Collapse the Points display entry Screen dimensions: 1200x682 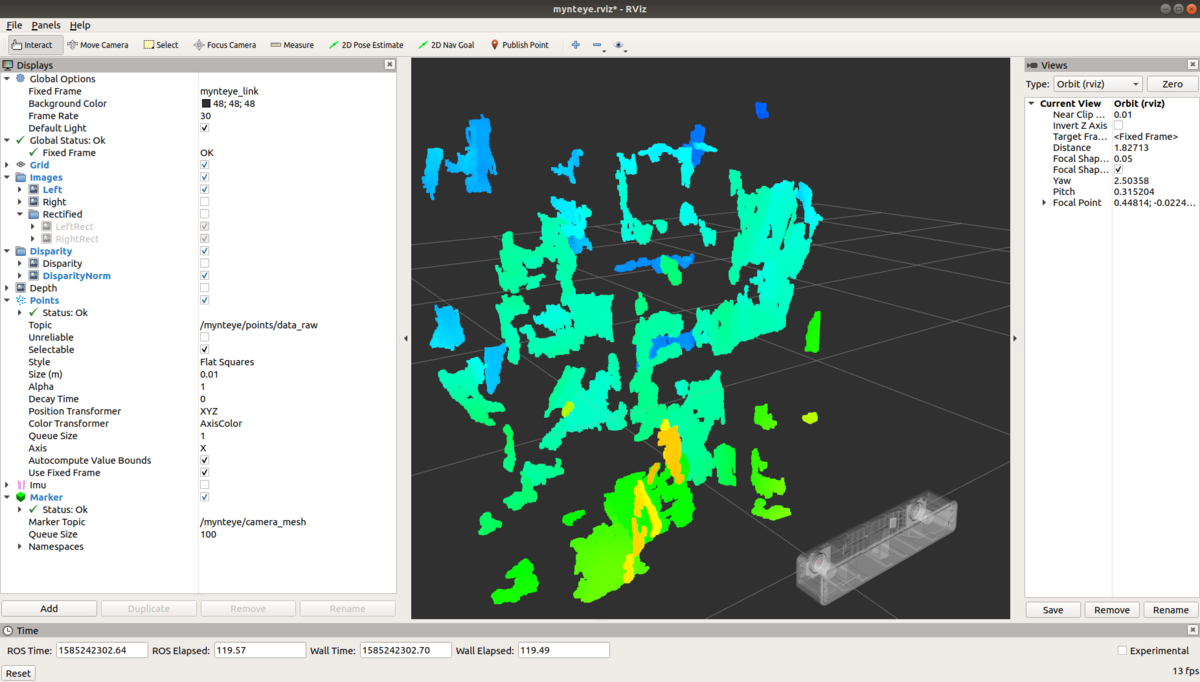coord(7,300)
